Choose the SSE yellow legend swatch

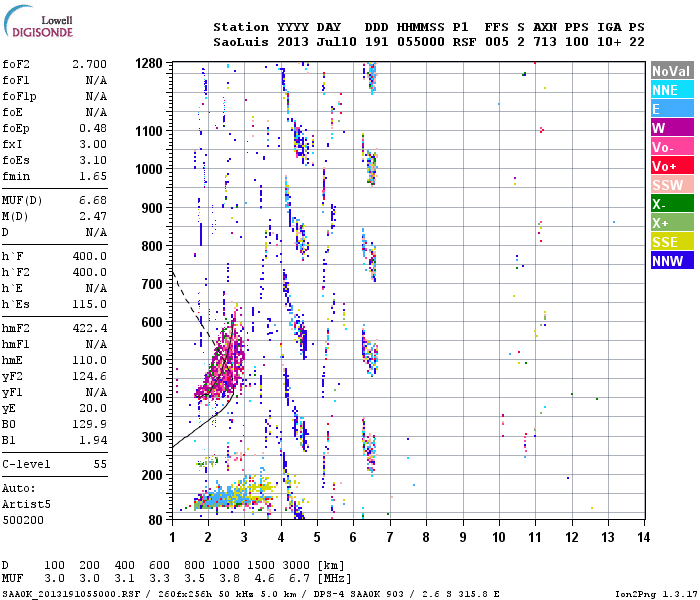click(672, 242)
